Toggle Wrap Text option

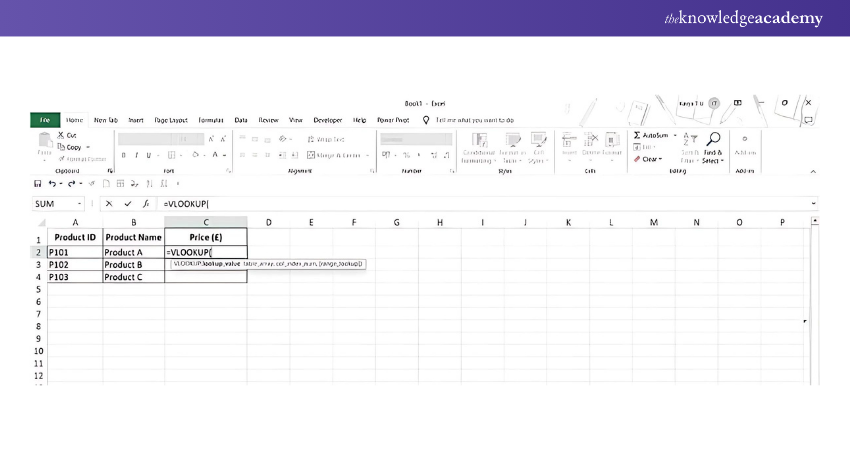(x=326, y=139)
